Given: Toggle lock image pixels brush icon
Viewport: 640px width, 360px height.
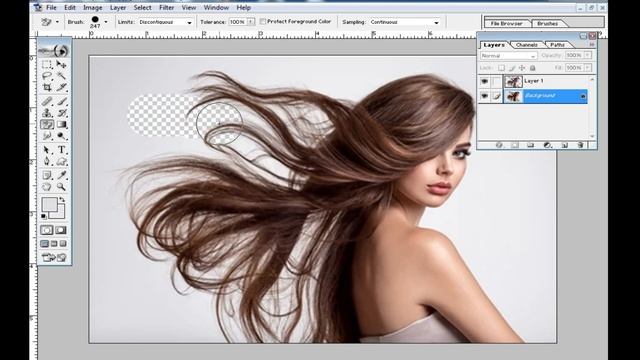Looking at the screenshot, I should pyautogui.click(x=512, y=68).
